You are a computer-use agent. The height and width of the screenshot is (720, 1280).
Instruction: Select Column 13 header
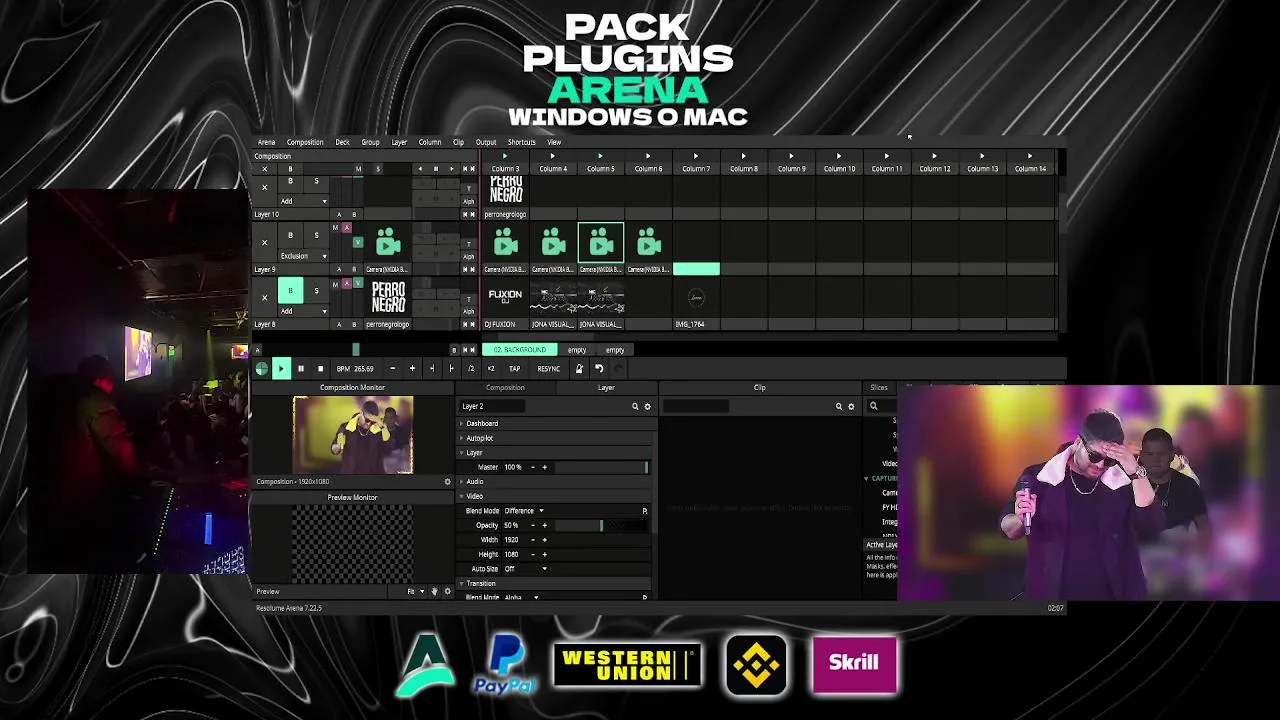(x=982, y=169)
